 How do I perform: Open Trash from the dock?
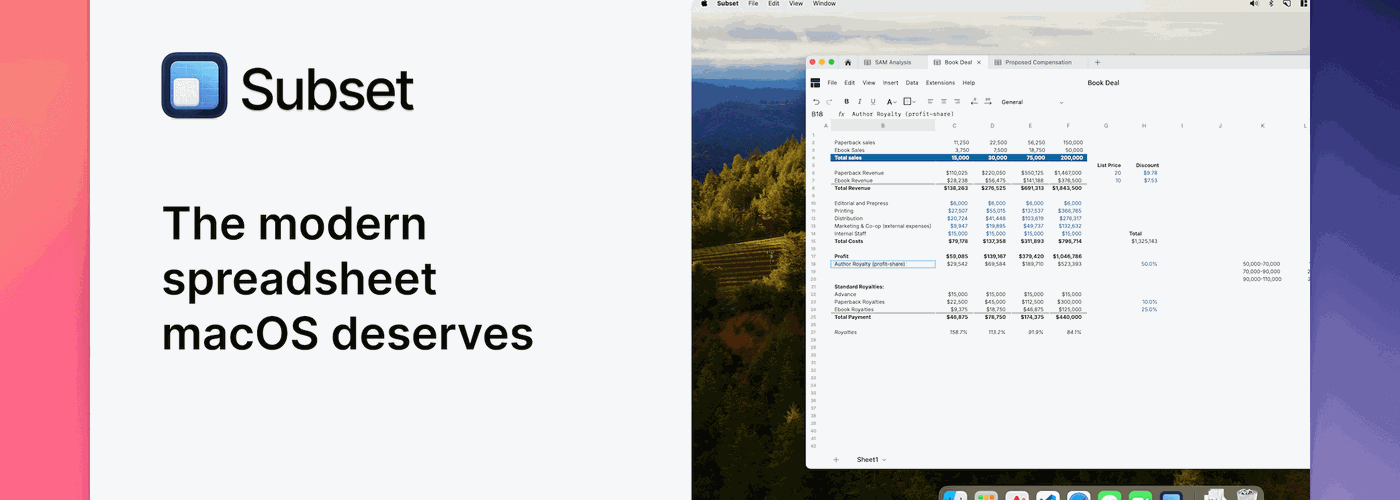click(1246, 495)
